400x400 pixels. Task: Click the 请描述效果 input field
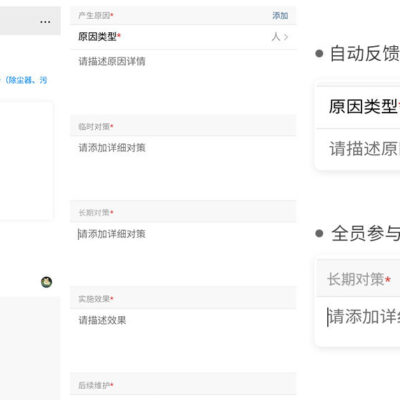183,340
